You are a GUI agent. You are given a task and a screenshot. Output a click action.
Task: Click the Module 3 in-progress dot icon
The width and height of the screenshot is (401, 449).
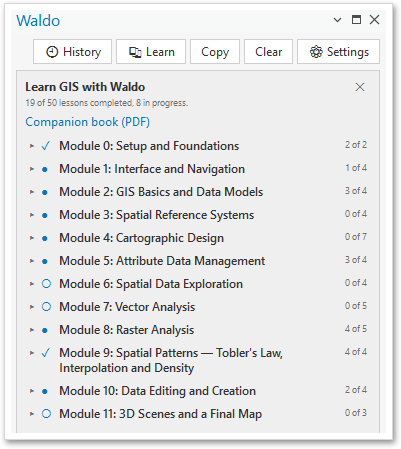tap(45, 215)
